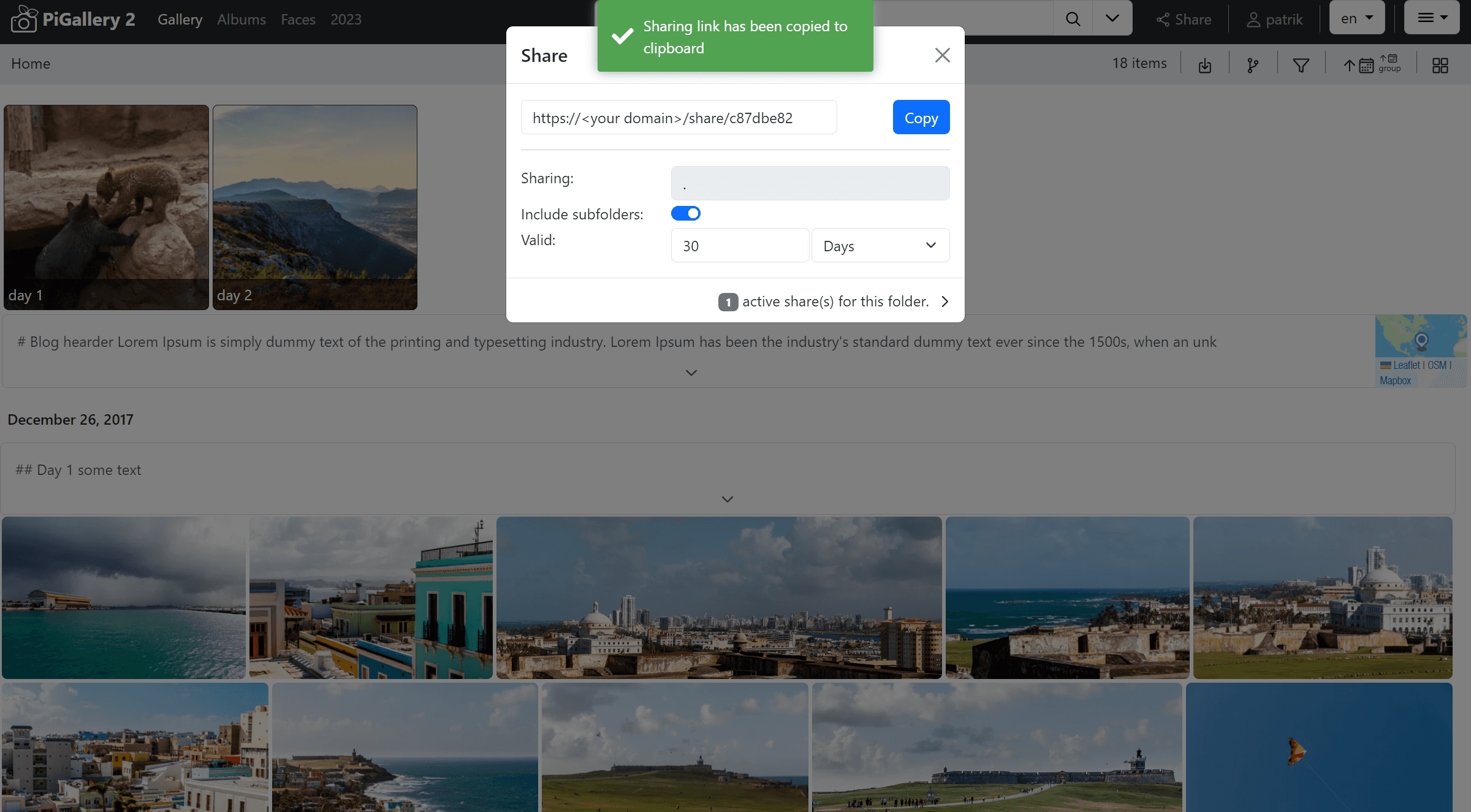The image size is (1471, 812).
Task: Open the en language dropdown
Action: click(x=1356, y=18)
